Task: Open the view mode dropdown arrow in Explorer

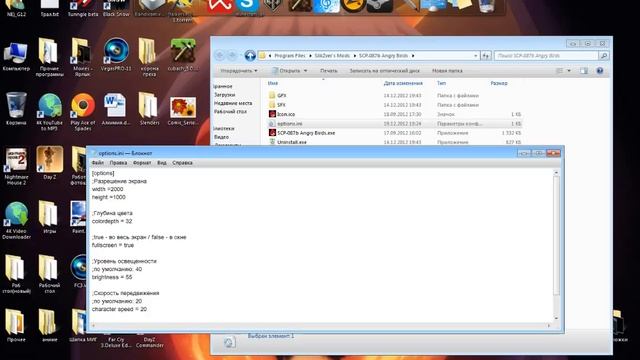Action: tap(569, 71)
